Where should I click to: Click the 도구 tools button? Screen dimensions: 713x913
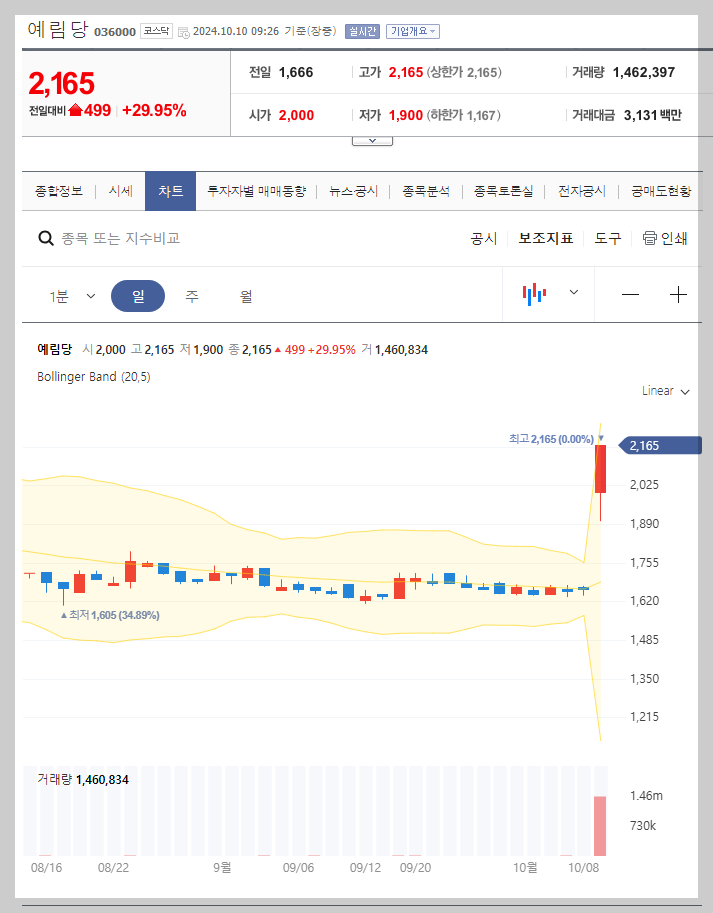(607, 238)
